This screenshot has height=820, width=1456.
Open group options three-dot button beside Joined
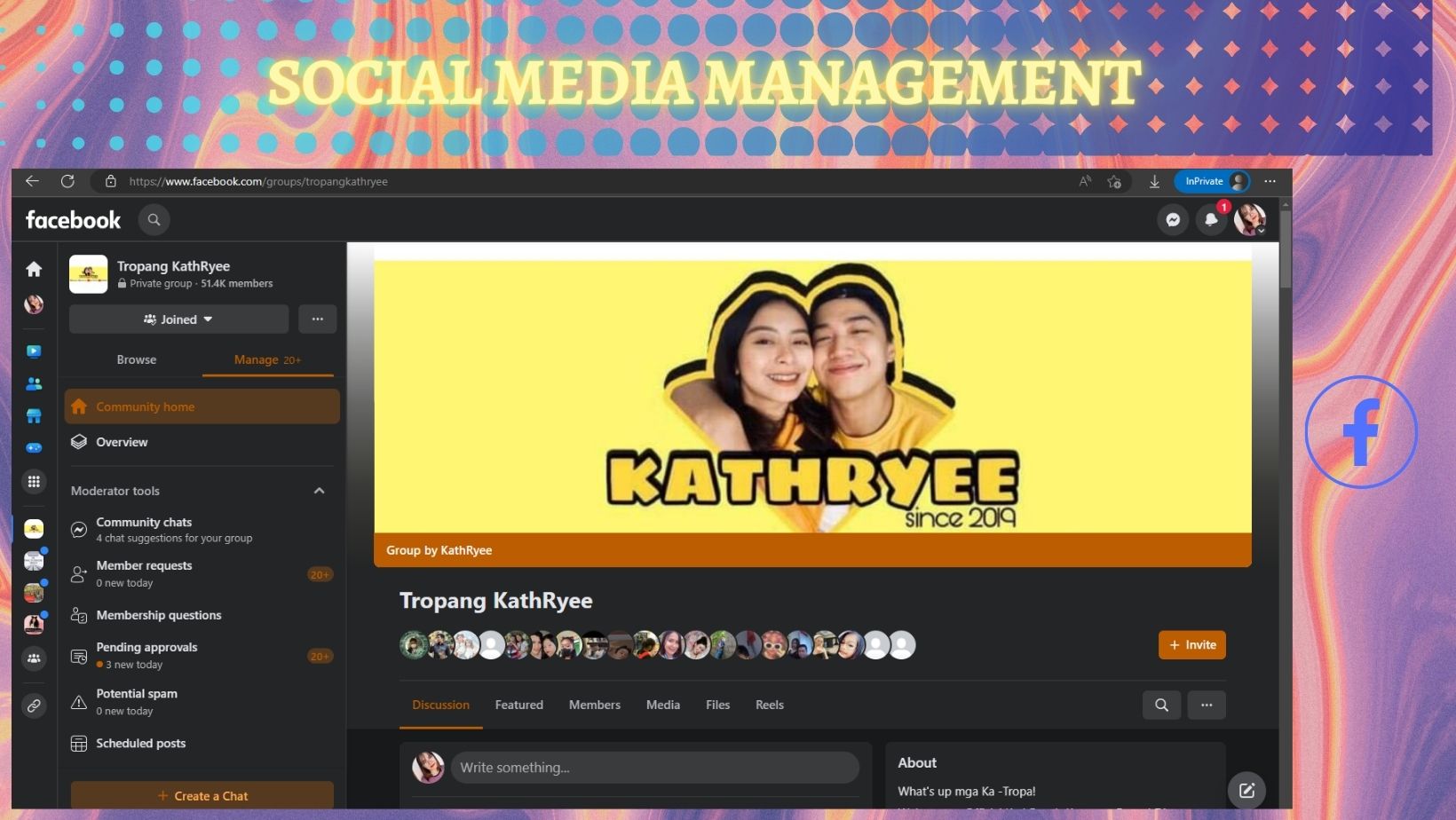tap(317, 319)
